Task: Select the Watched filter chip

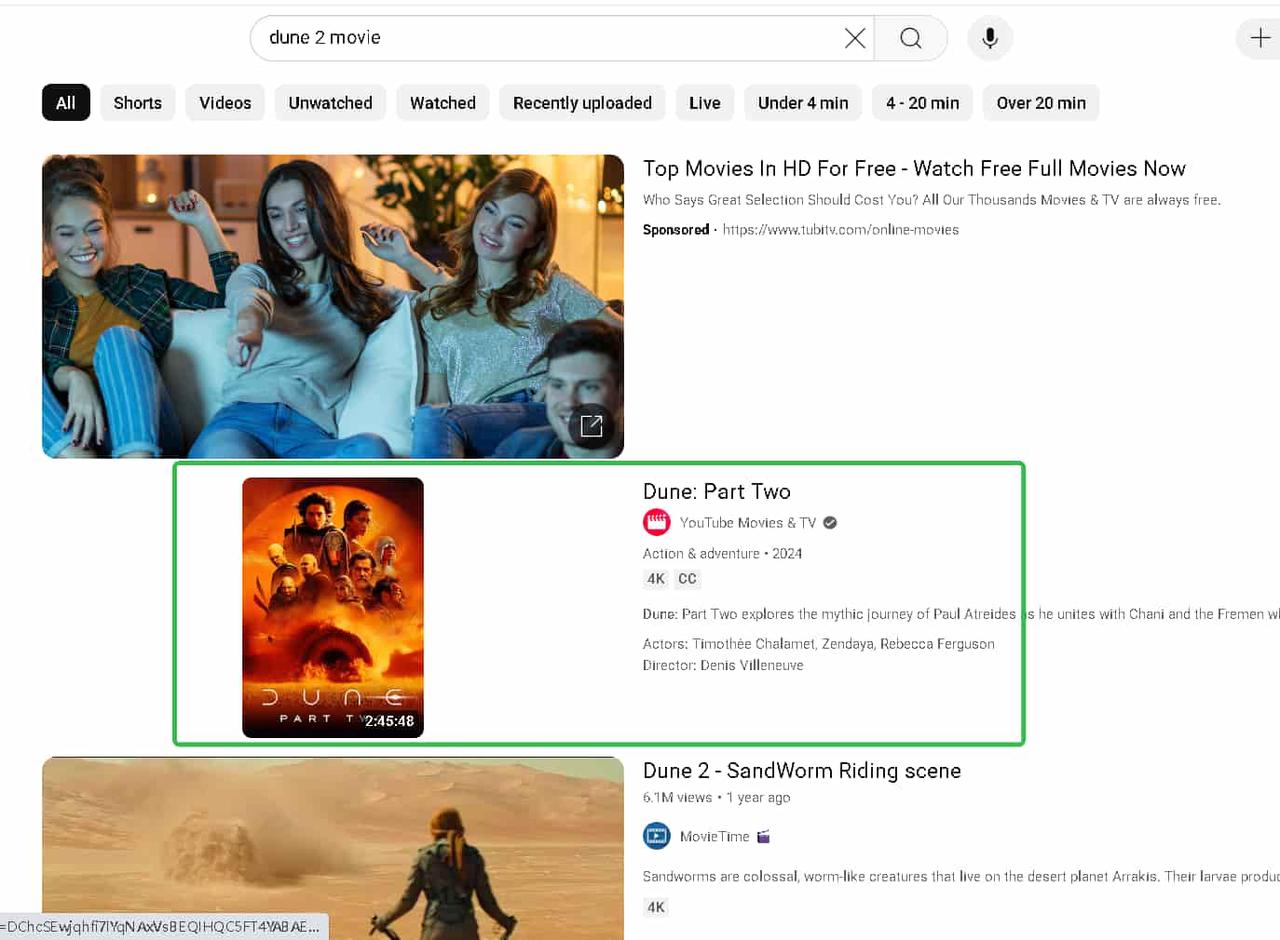Action: [442, 103]
